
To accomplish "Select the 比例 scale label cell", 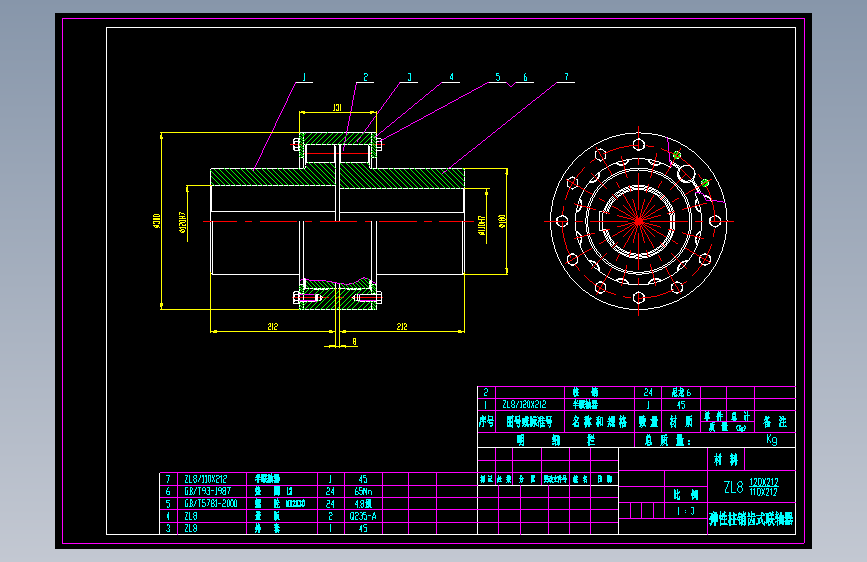I will pos(686,495).
